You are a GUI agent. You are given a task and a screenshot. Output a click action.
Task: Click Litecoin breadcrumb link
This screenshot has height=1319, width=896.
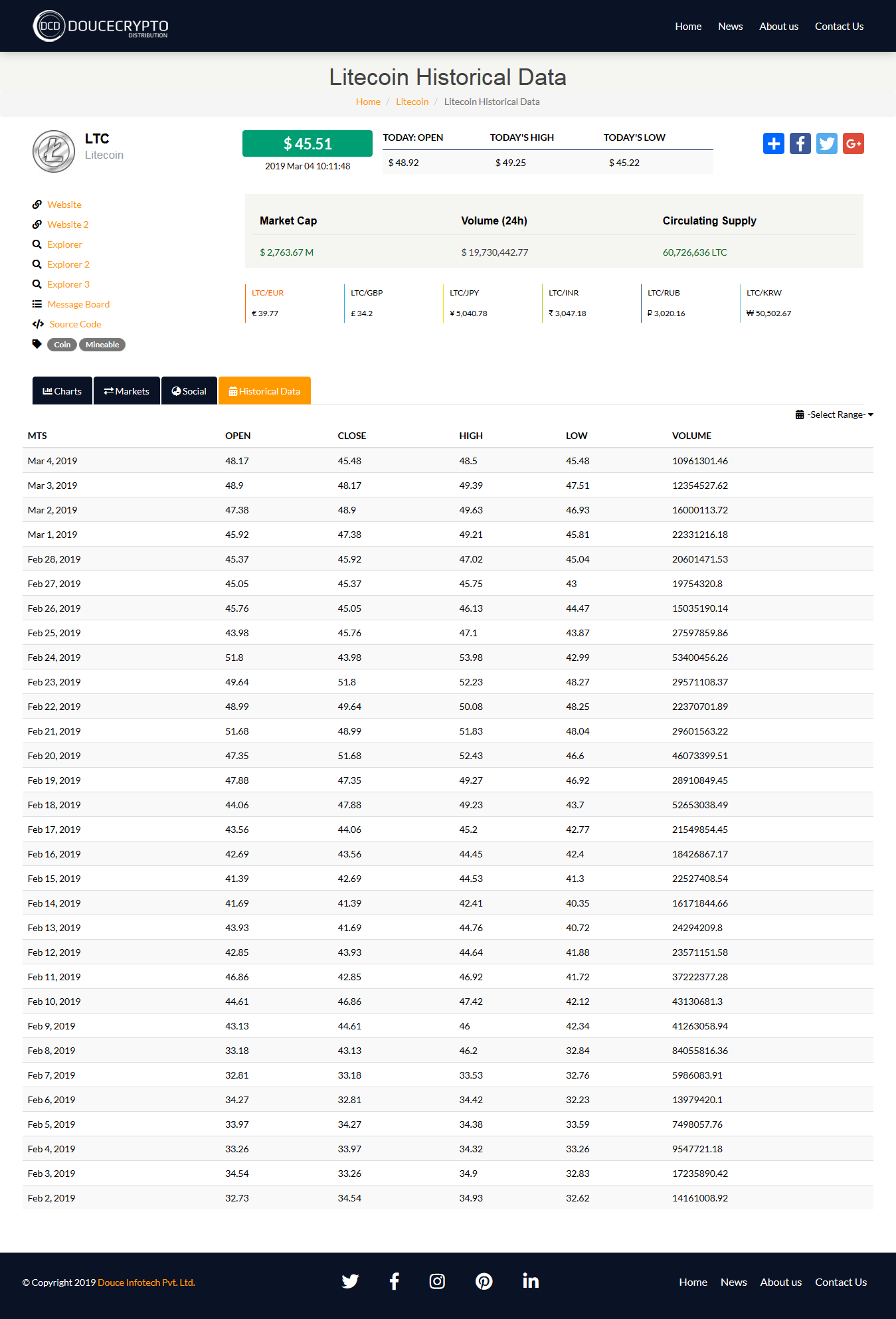412,102
